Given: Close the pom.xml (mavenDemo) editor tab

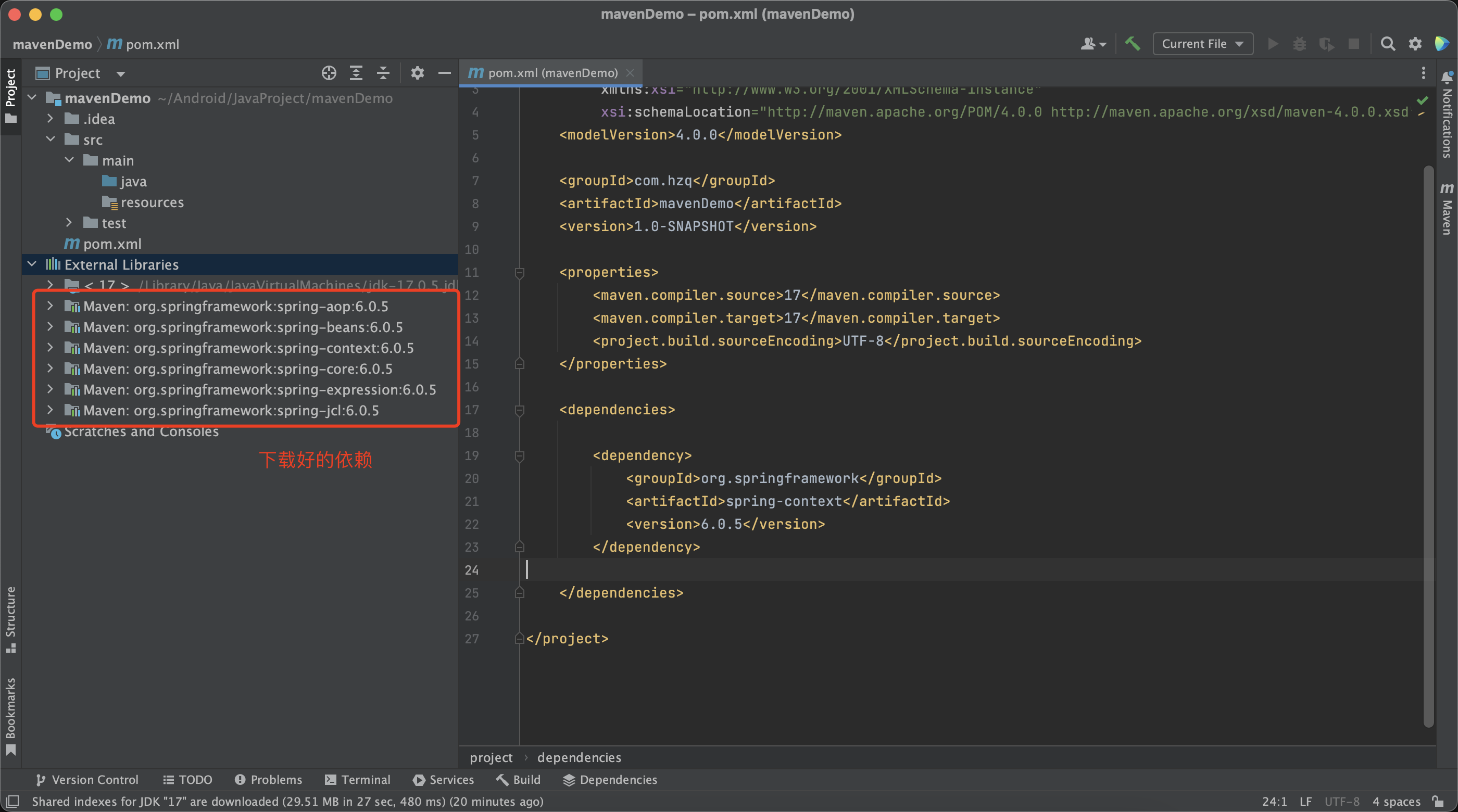Looking at the screenshot, I should pos(630,73).
